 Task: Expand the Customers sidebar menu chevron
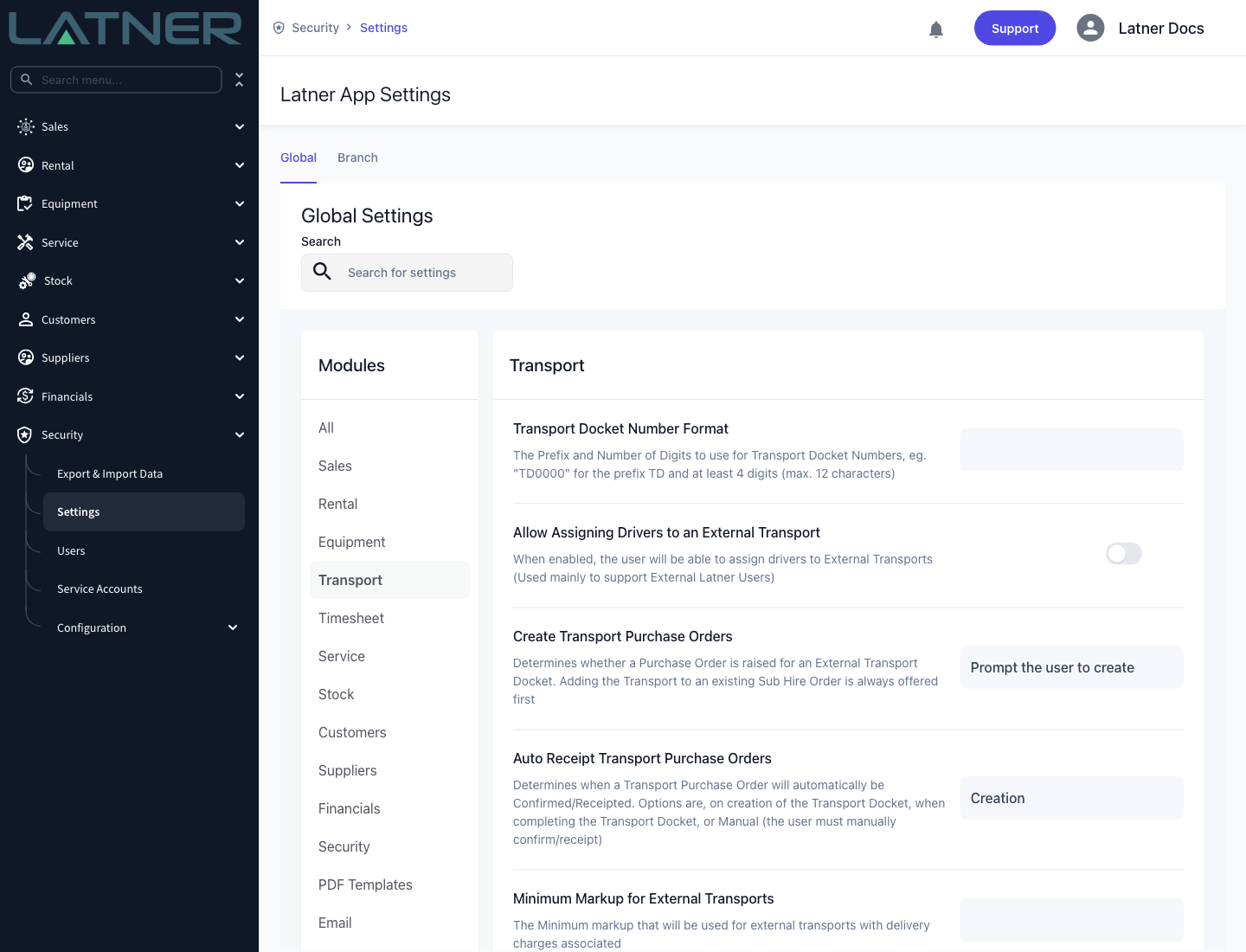(x=240, y=319)
